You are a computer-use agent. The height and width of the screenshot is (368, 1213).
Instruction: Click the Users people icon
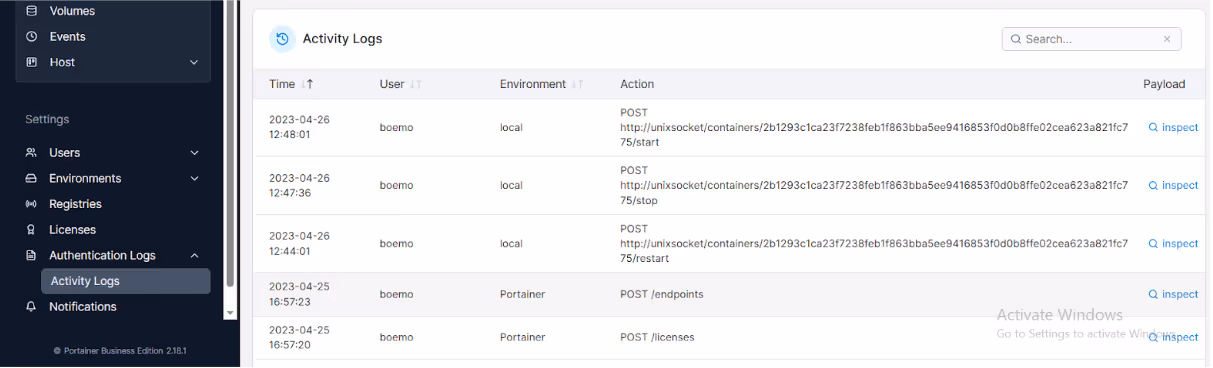click(31, 153)
